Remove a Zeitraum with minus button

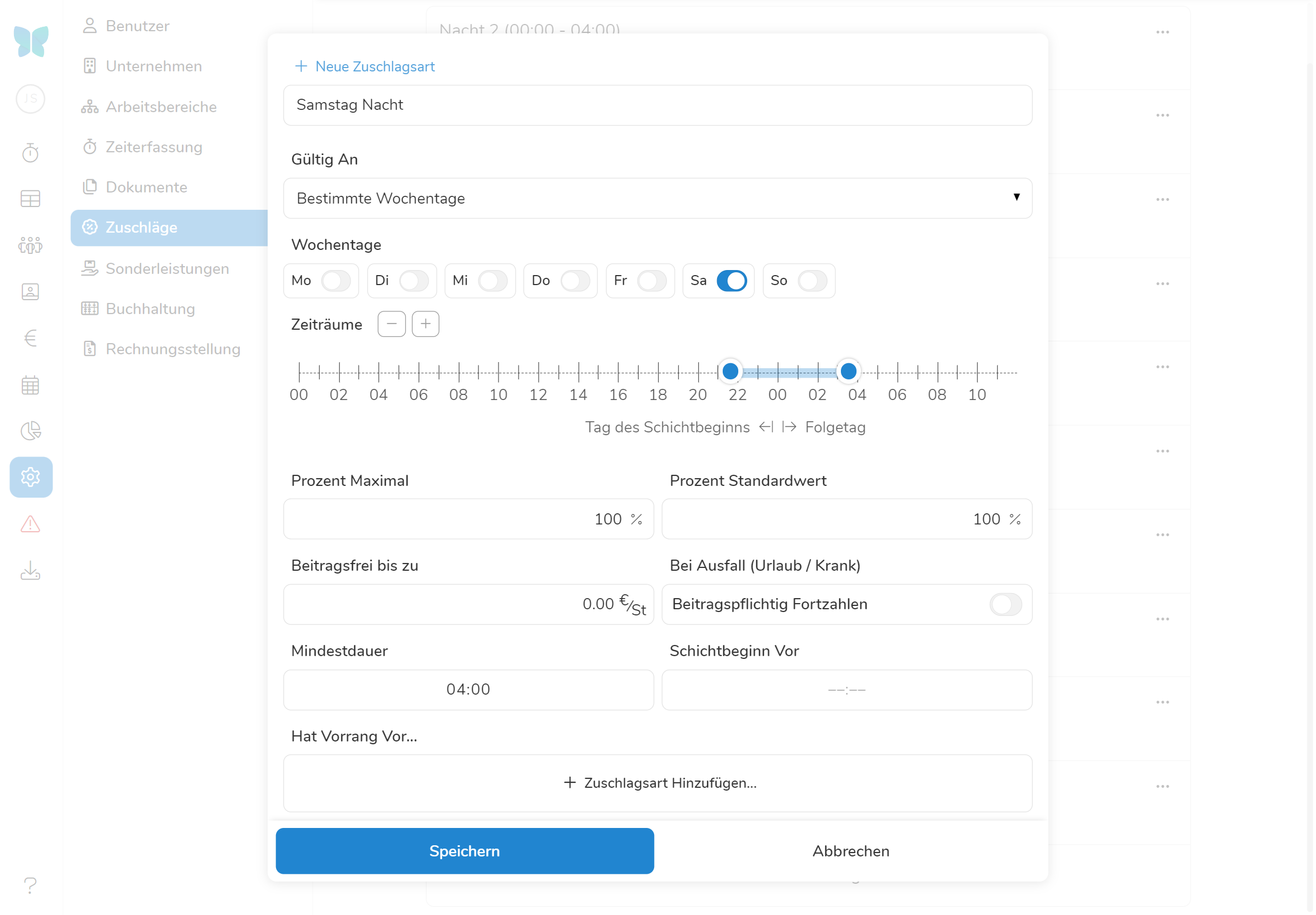[392, 325]
